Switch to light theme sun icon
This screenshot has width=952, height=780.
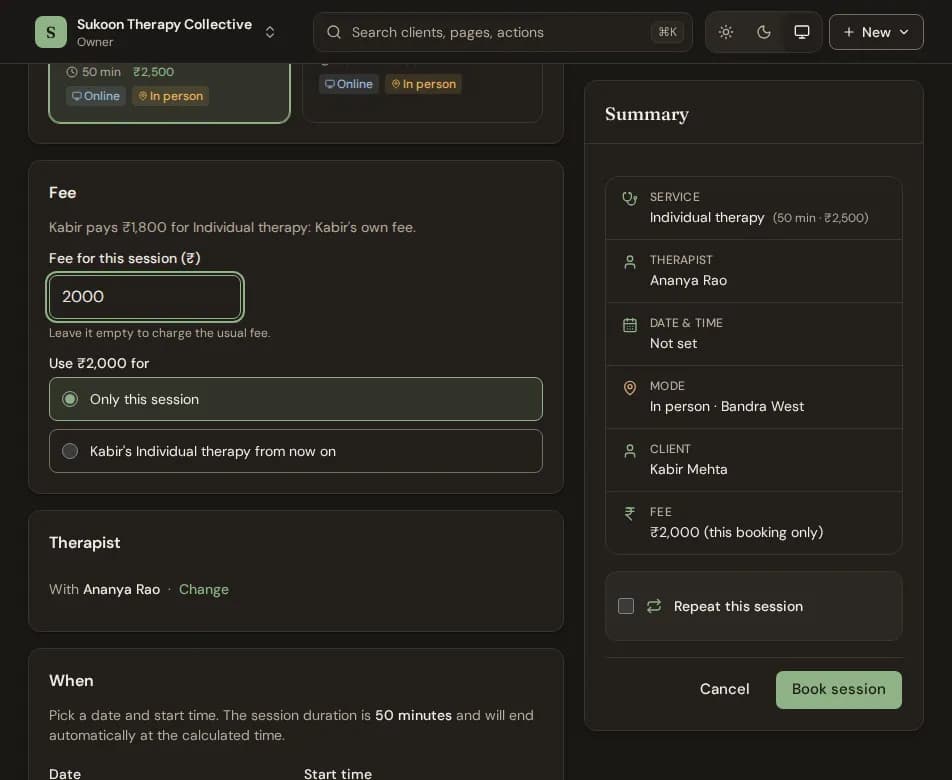coord(726,32)
